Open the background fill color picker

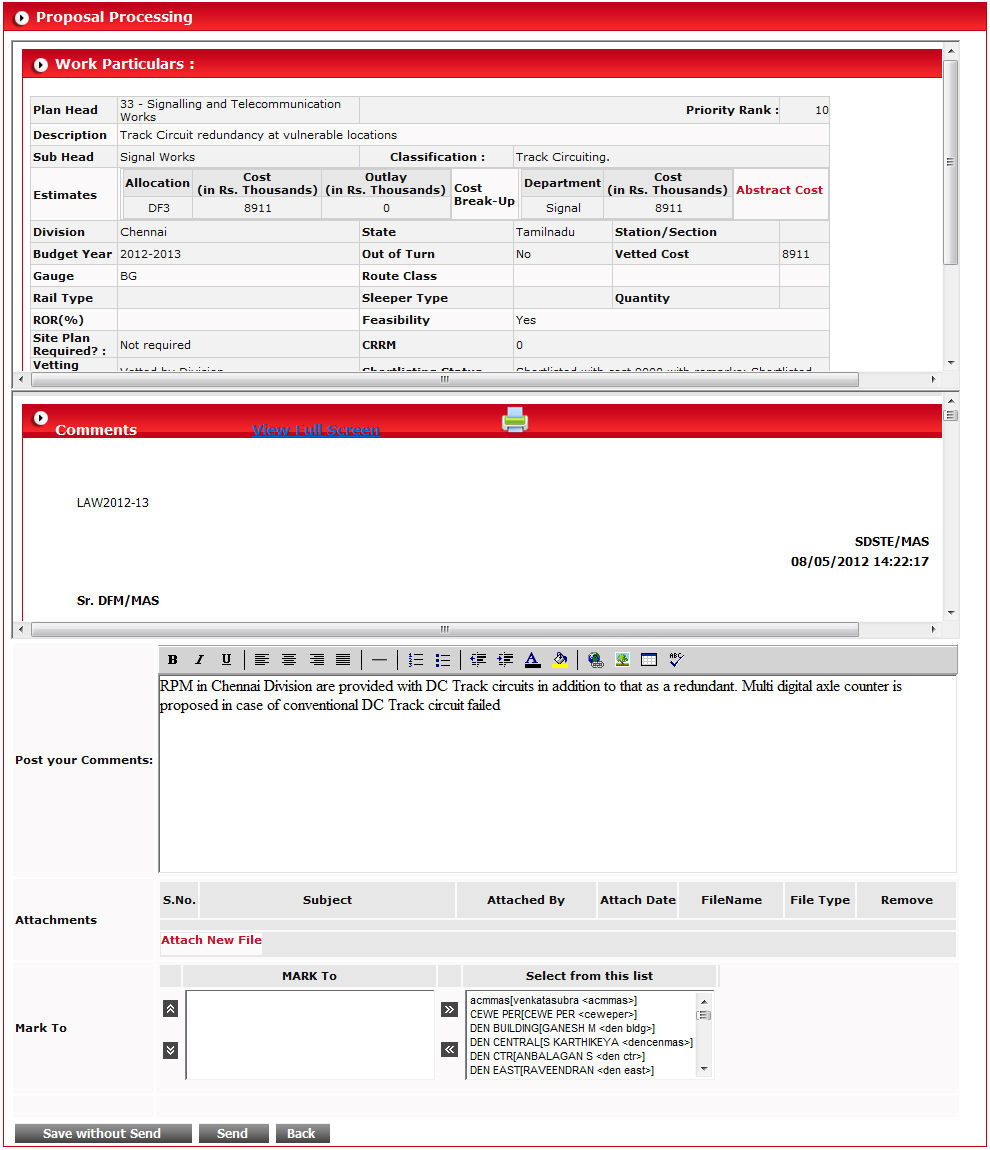click(560, 660)
